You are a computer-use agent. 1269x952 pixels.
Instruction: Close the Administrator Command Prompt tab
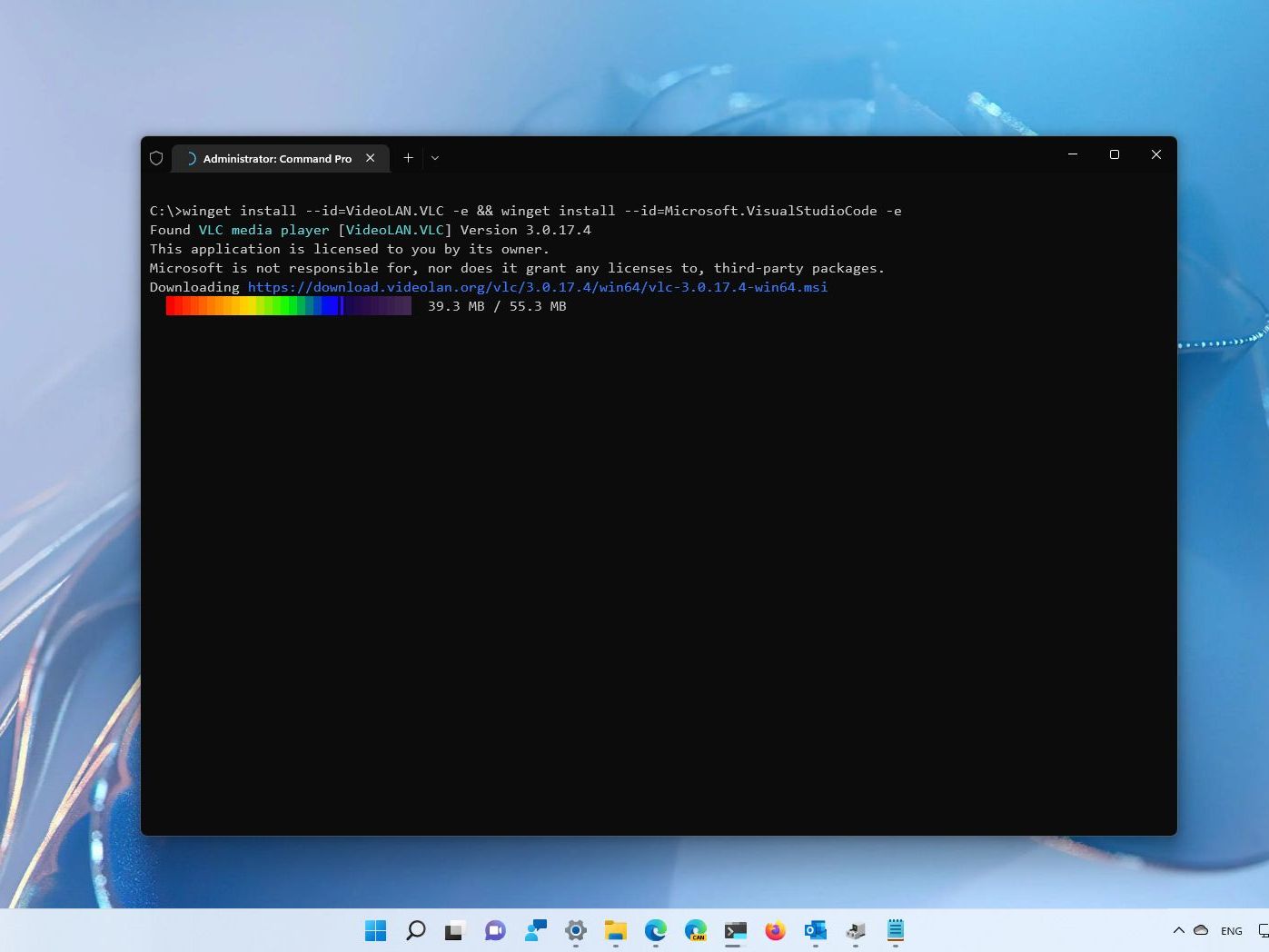pos(371,158)
